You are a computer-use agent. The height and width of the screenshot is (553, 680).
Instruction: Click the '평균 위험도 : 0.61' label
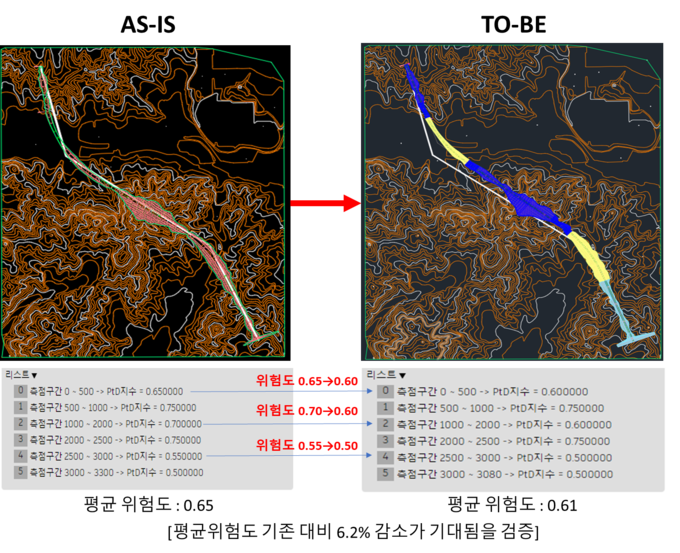[x=512, y=505]
